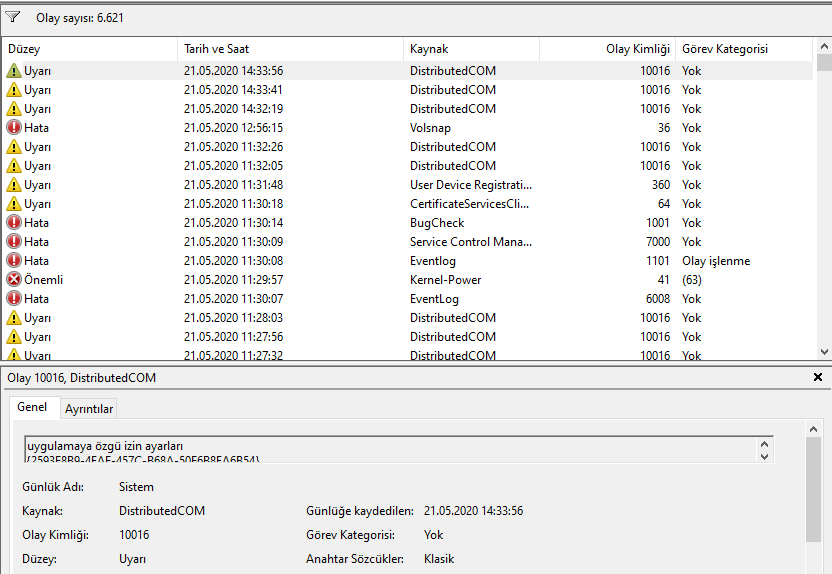Select timestamp 21.05.2020 12:56:15
Viewport: 832px width, 574px height.
click(x=233, y=128)
